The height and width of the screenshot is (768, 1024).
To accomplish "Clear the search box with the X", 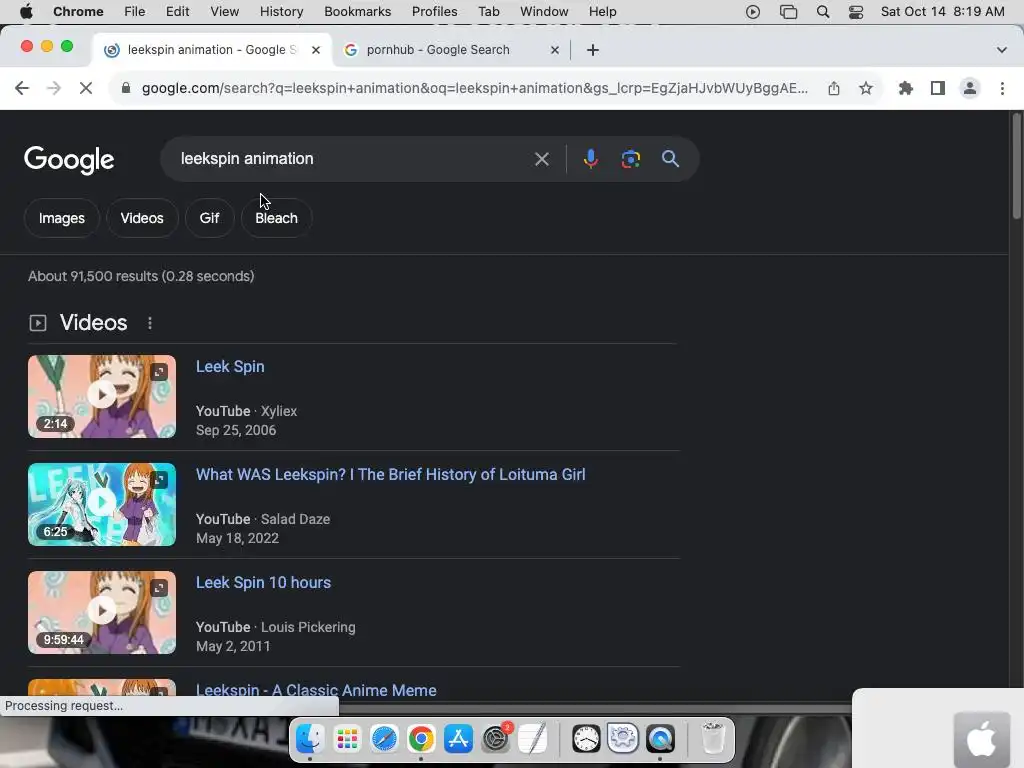I will point(541,159).
